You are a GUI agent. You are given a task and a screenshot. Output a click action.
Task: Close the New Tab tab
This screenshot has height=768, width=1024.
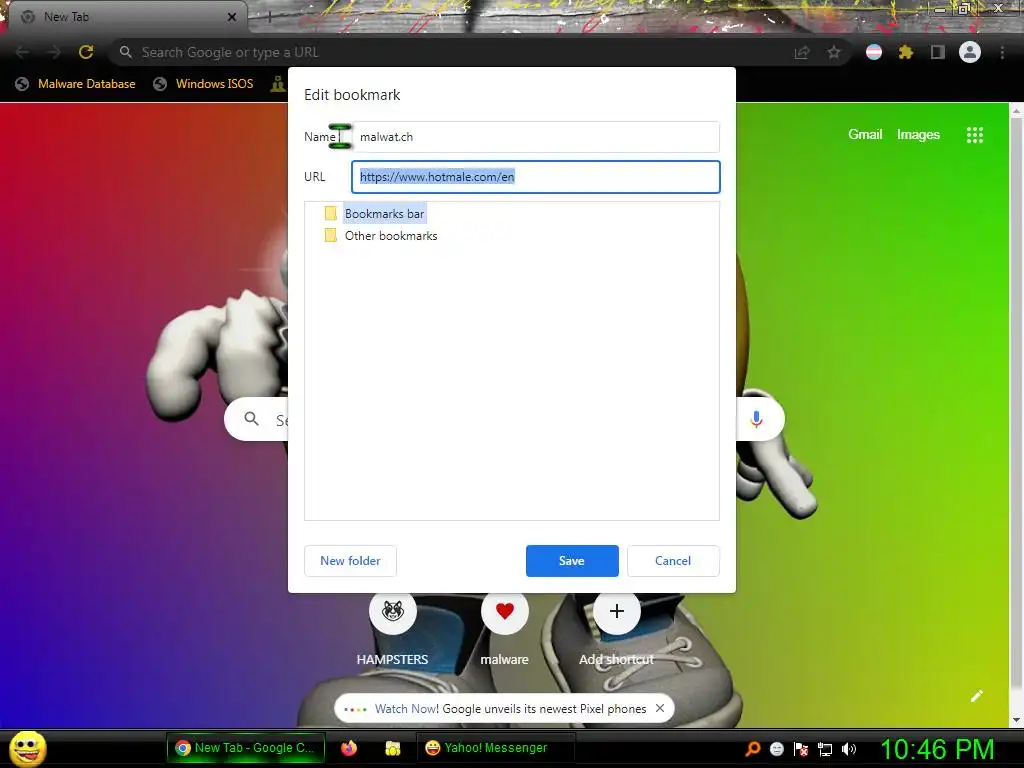pyautogui.click(x=232, y=17)
